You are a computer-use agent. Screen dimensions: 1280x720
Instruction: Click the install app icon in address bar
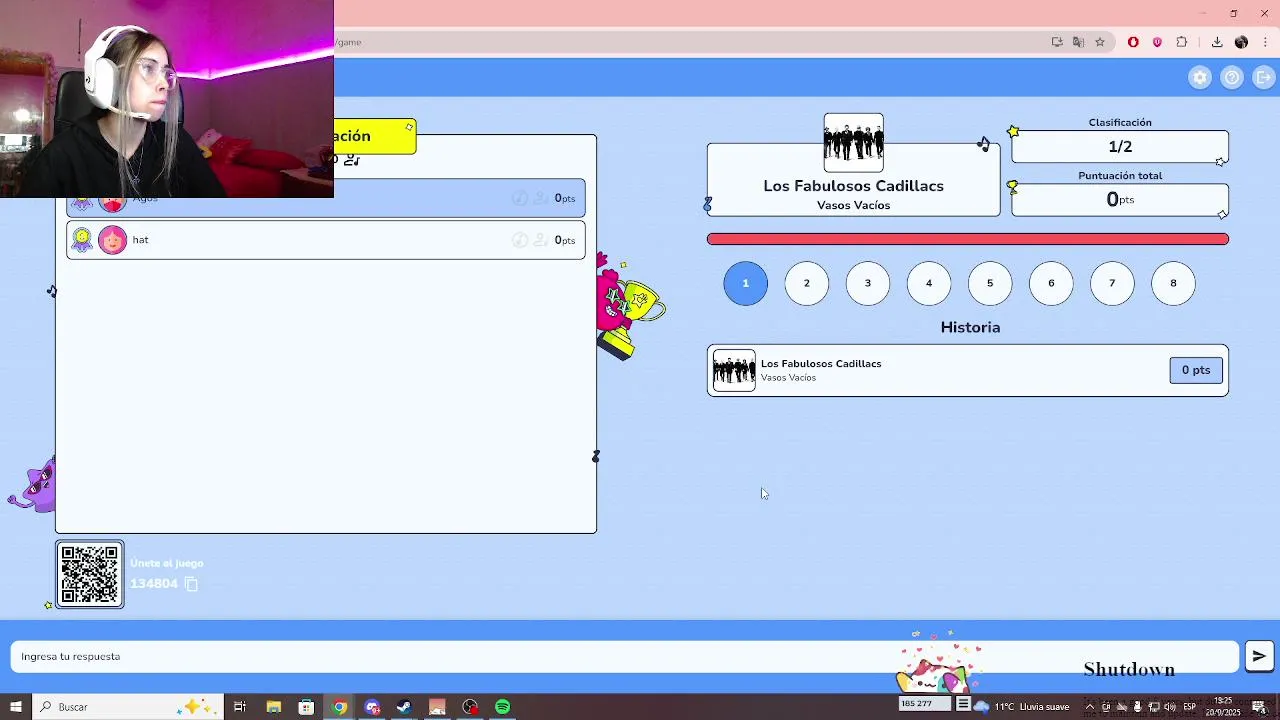click(x=1057, y=42)
